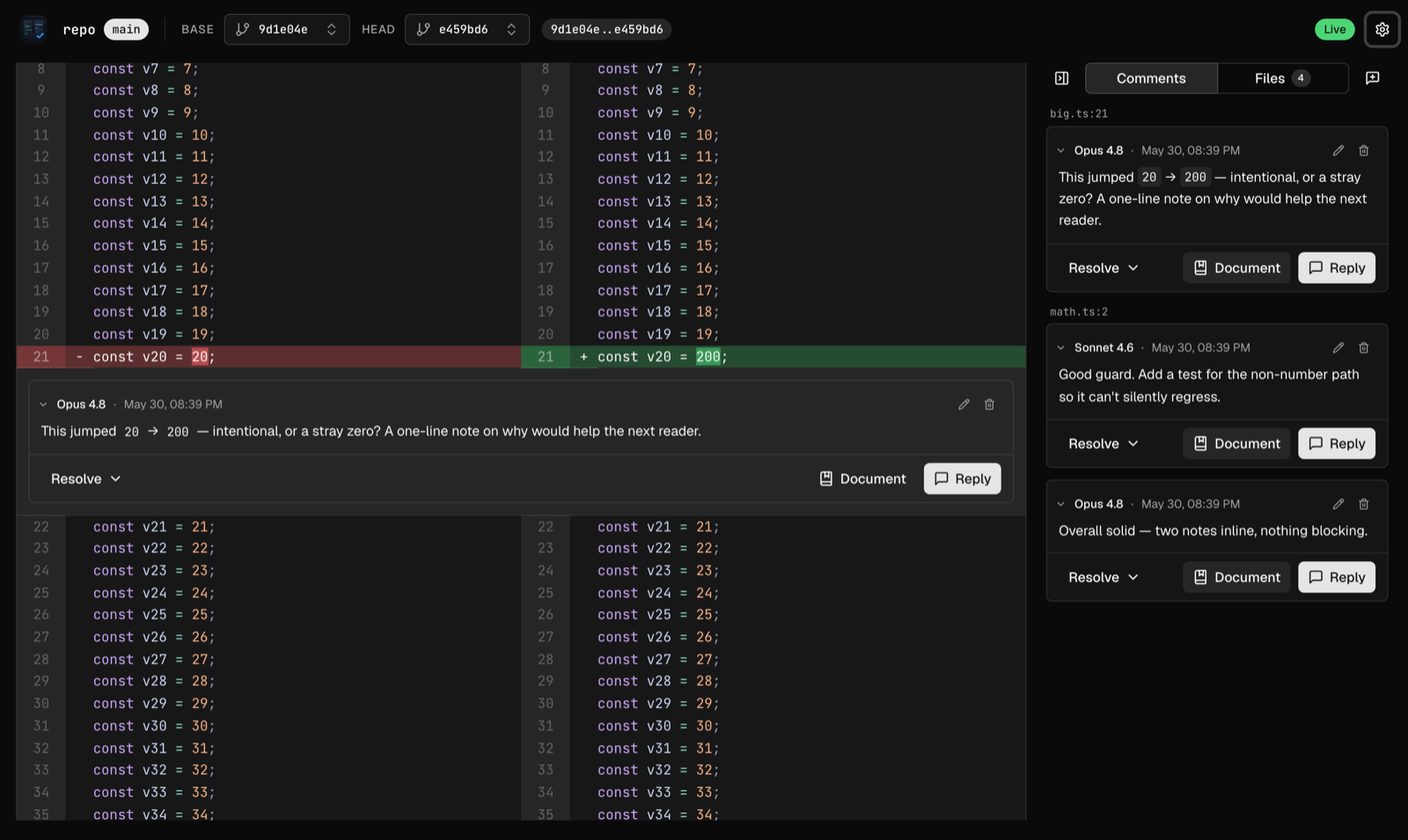Click line number 35 in right pane
1408x840 pixels.
pos(546,814)
